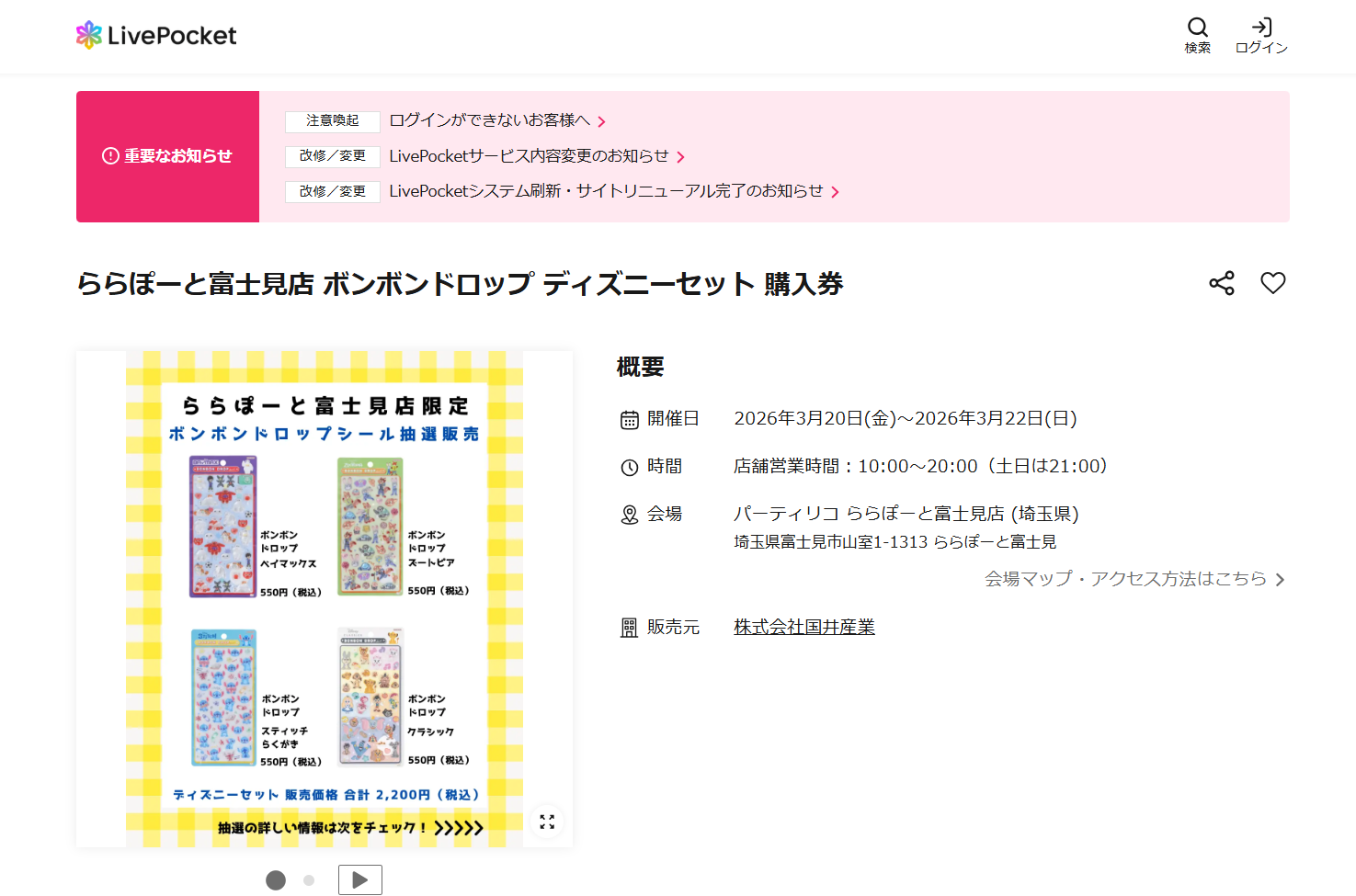Click the warning icon in 重要なお知らせ
This screenshot has height=896, width=1356.
click(x=109, y=156)
